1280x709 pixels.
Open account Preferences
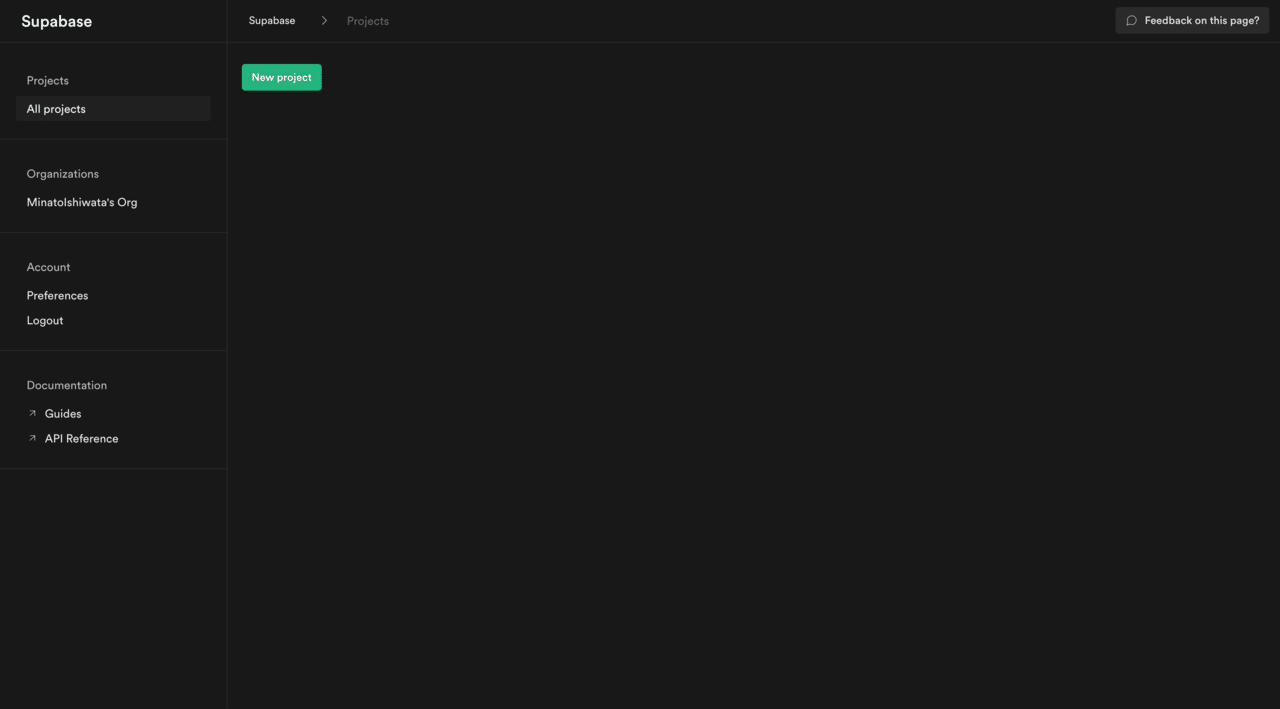(x=57, y=296)
